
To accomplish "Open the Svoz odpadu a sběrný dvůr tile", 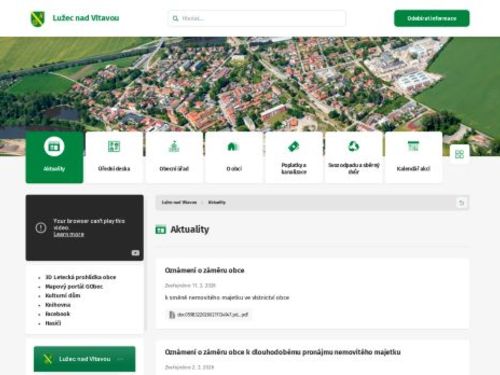I will (x=354, y=157).
